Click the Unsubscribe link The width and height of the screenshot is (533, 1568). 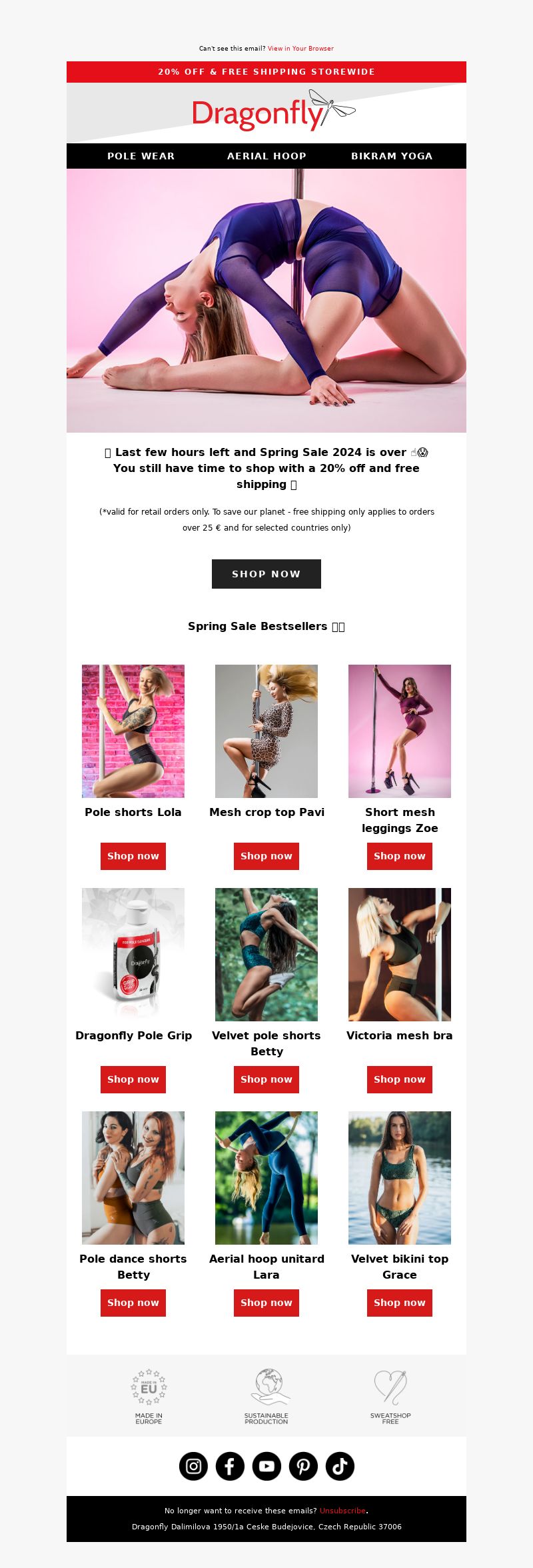coord(342,1511)
